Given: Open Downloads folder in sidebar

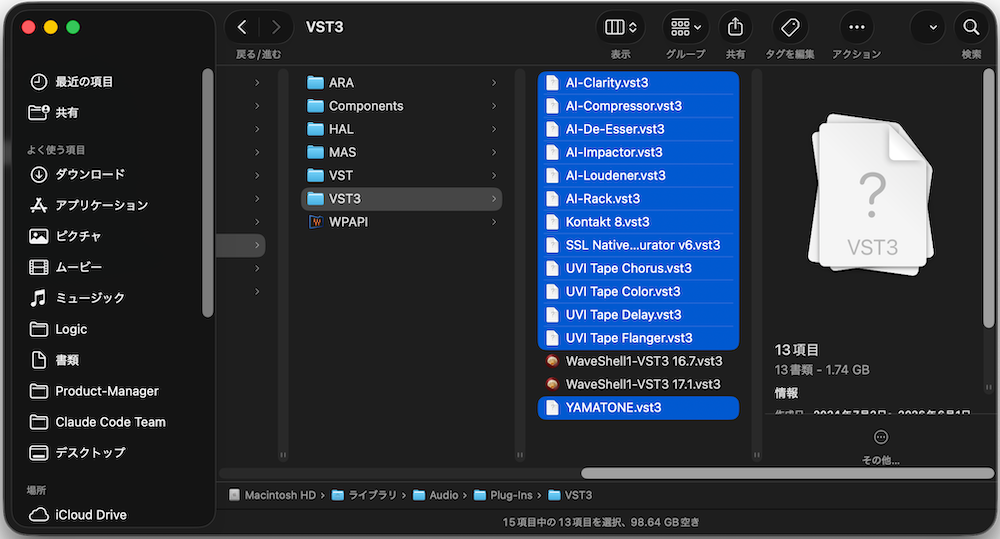Looking at the screenshot, I should (x=77, y=174).
